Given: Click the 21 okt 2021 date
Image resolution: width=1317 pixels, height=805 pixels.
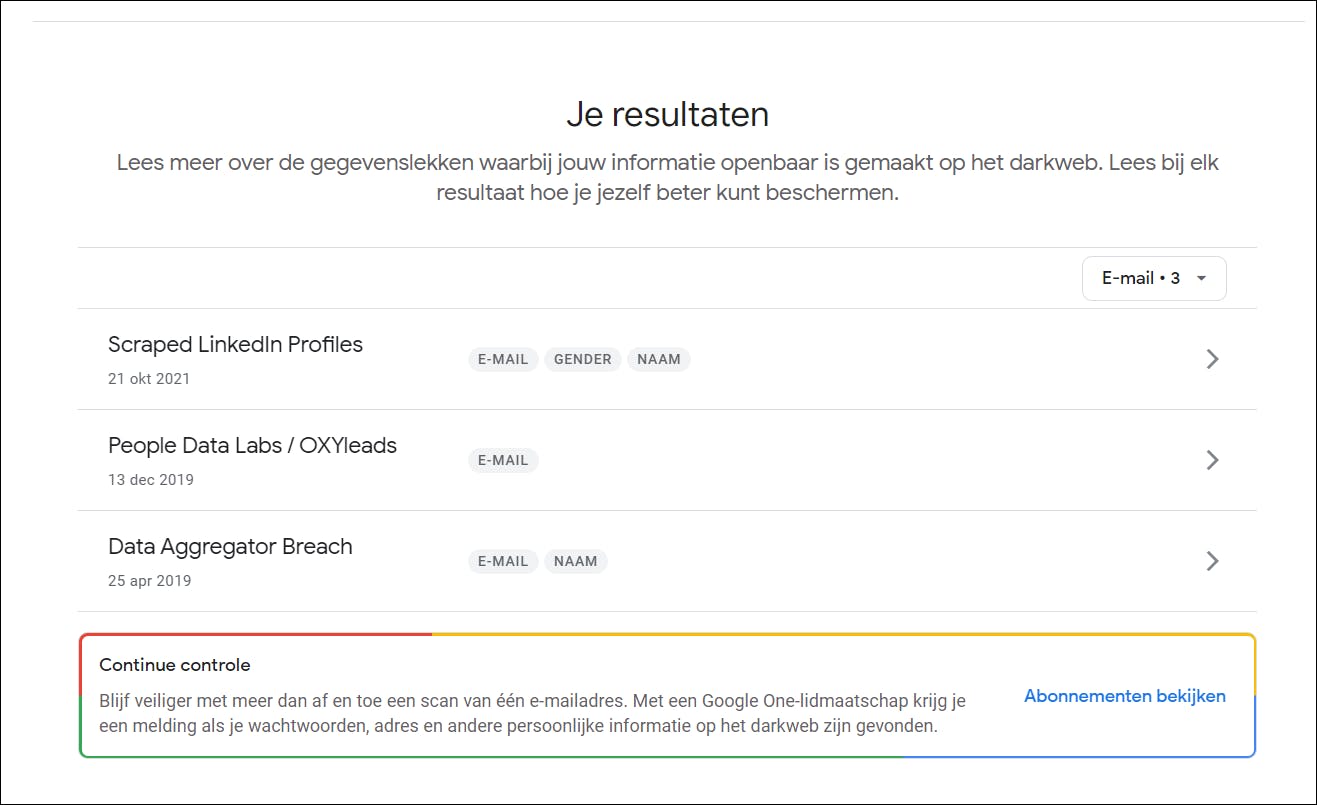Looking at the screenshot, I should [x=149, y=379].
